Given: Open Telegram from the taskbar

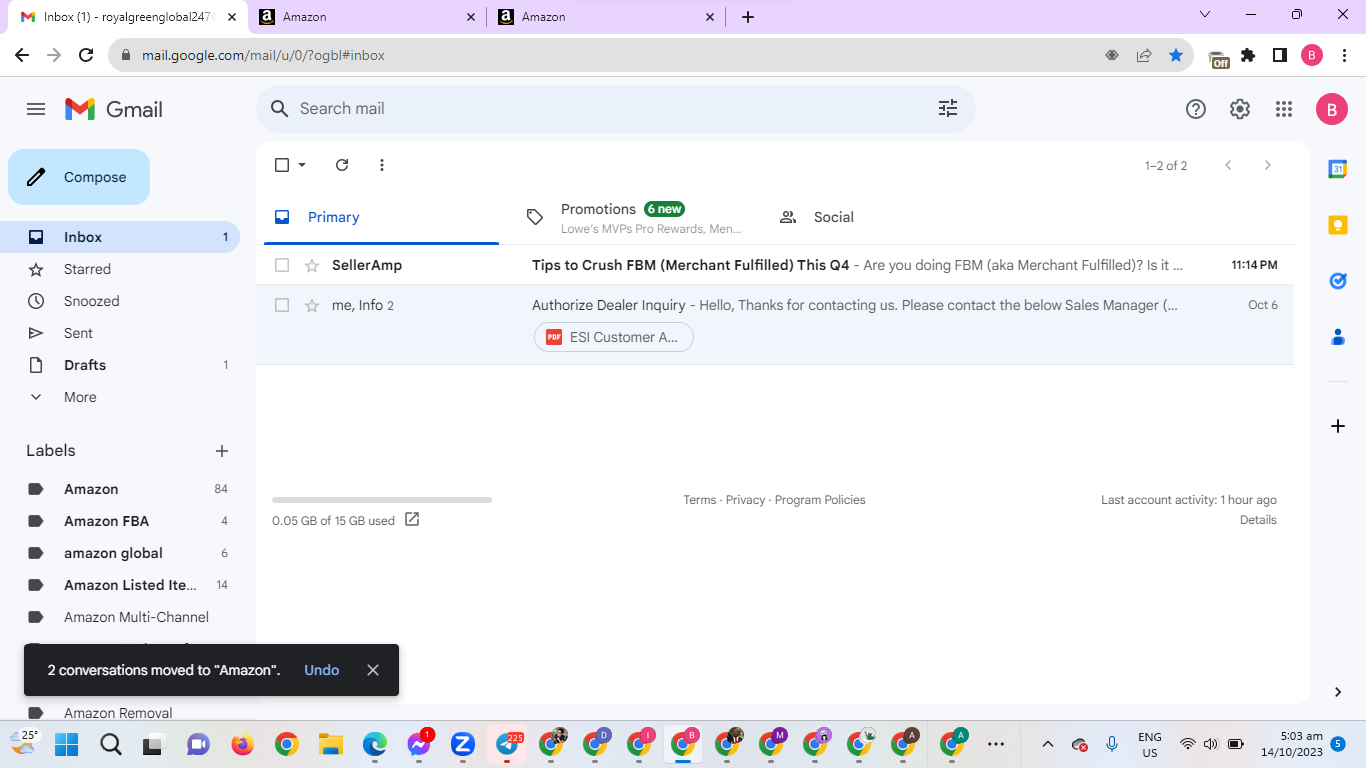Looking at the screenshot, I should pos(507,744).
